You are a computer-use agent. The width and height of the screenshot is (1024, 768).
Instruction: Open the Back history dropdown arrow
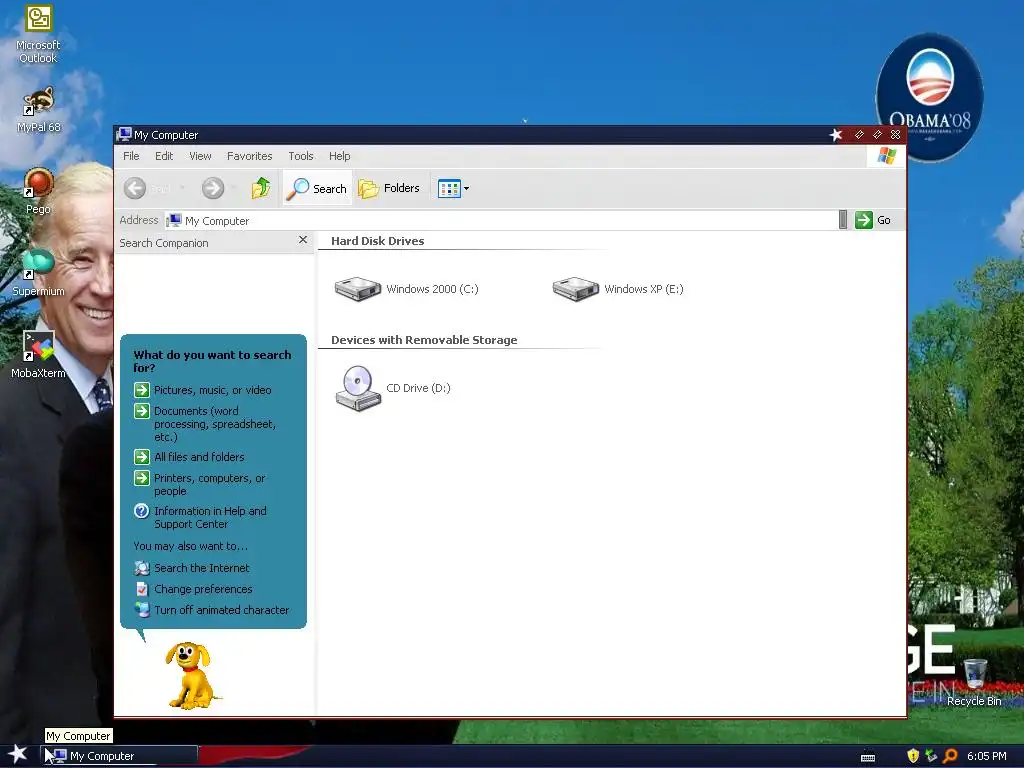click(x=182, y=188)
